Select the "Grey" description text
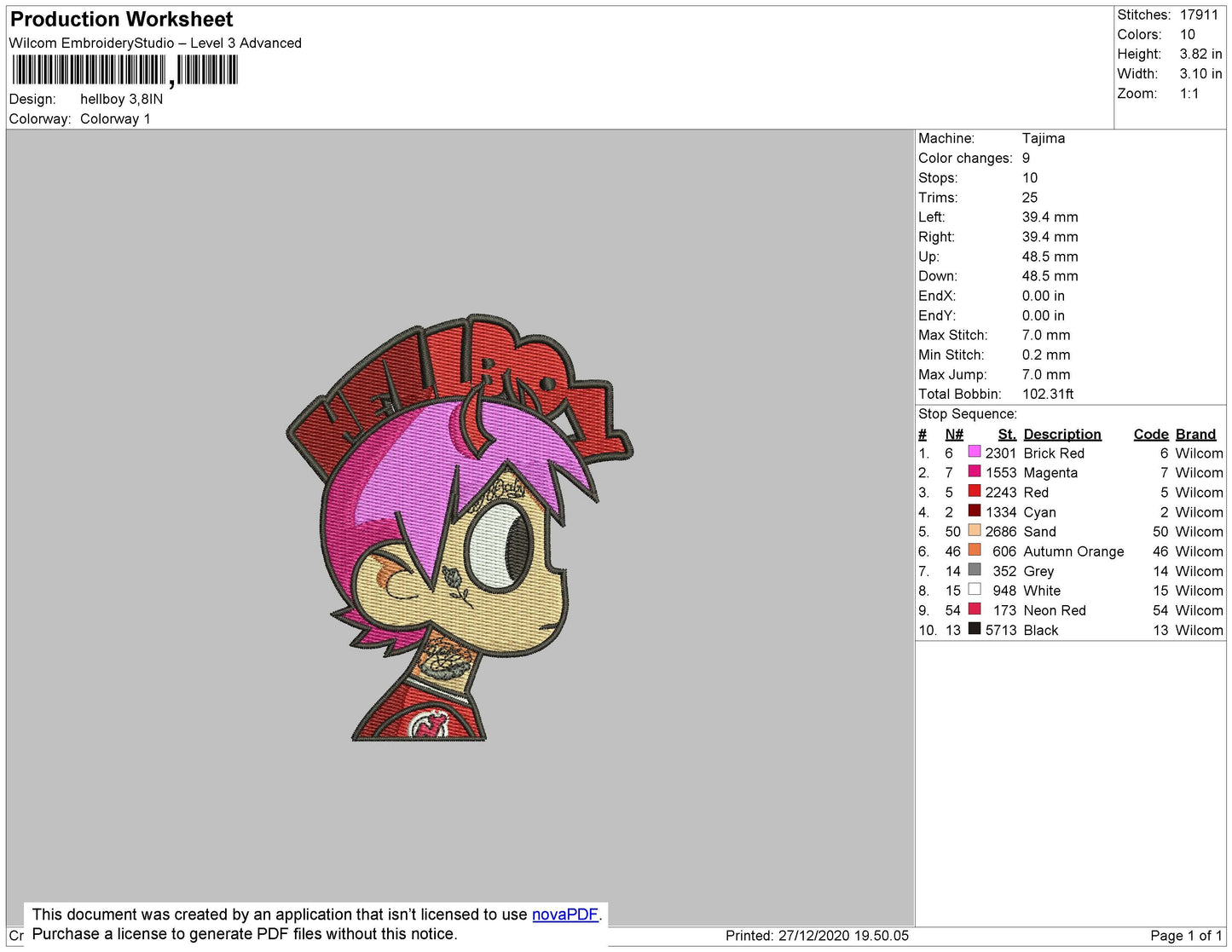This screenshot has height=952, width=1232. [1039, 572]
